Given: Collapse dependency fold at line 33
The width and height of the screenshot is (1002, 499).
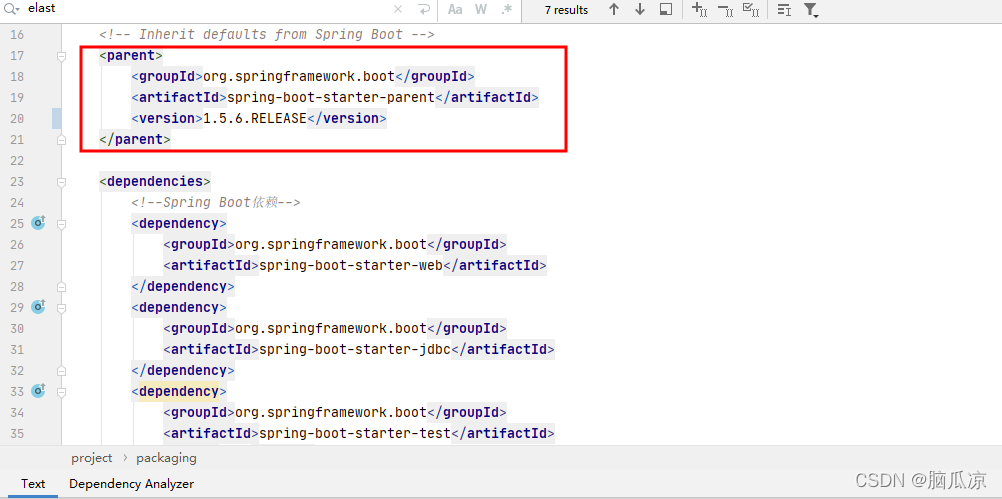Looking at the screenshot, I should [61, 392].
